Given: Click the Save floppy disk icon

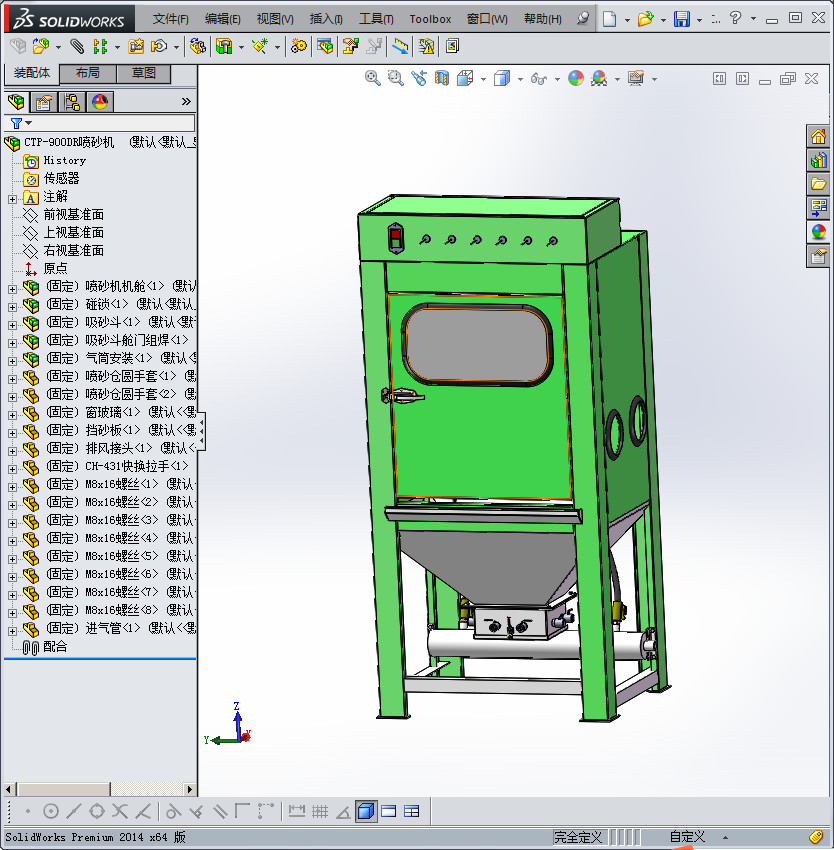Looking at the screenshot, I should (681, 19).
